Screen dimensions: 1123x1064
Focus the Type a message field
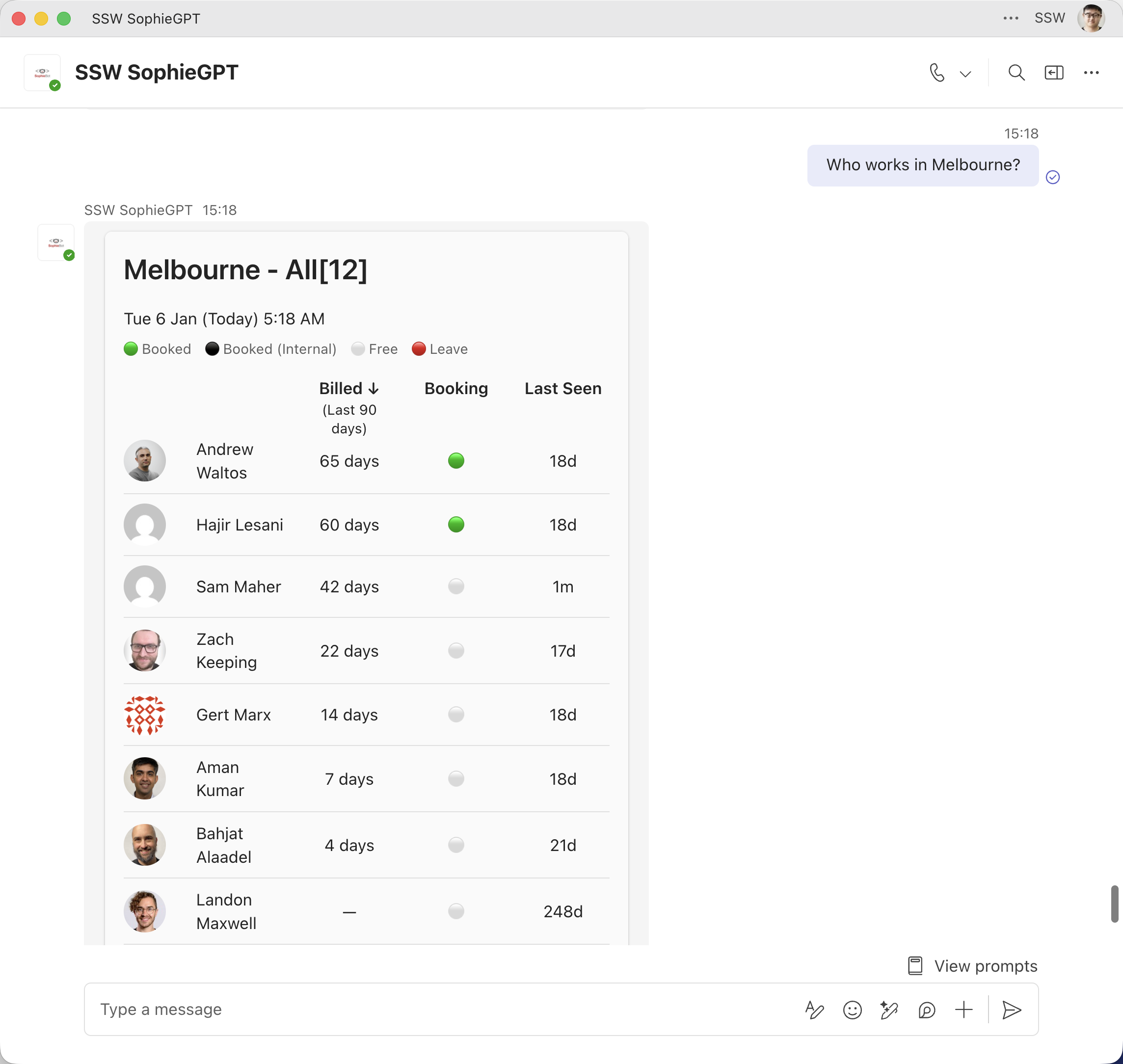[442, 1010]
